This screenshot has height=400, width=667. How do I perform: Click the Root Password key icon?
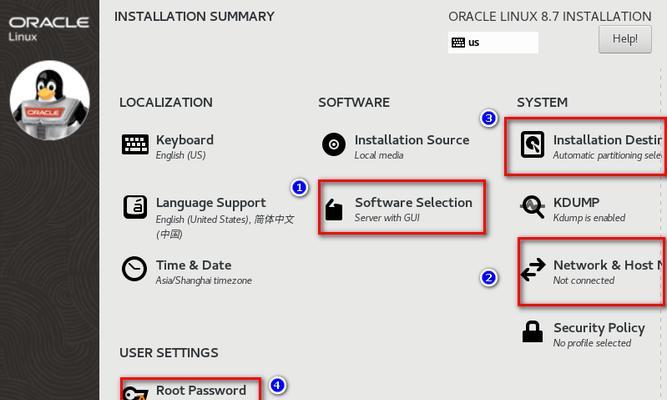pos(135,393)
